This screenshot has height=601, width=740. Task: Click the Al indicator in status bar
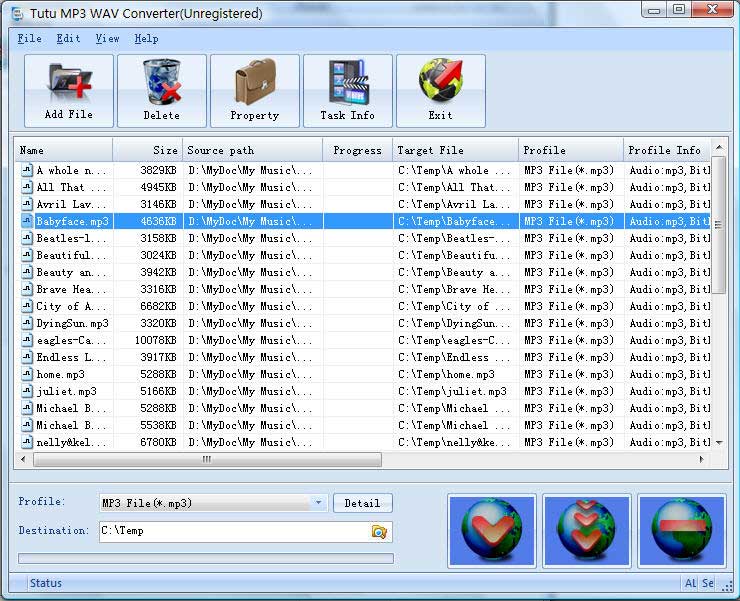point(690,583)
